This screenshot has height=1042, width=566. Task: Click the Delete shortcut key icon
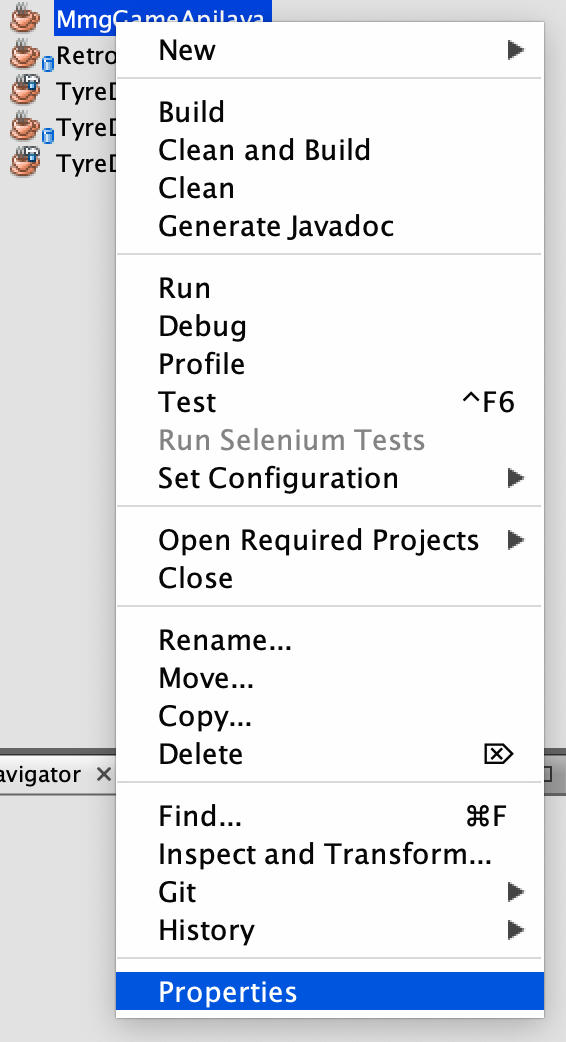click(498, 754)
